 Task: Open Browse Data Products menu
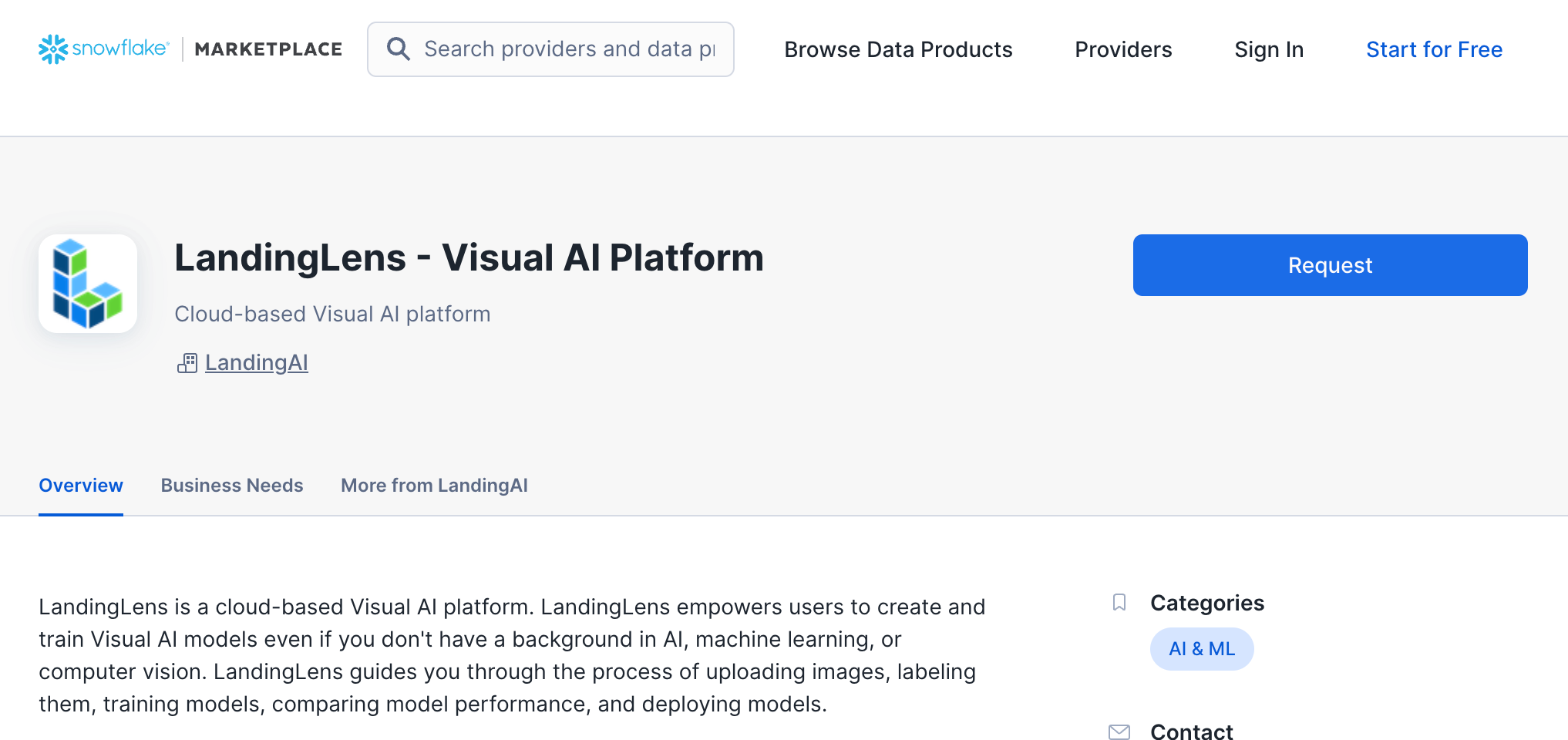click(x=897, y=49)
